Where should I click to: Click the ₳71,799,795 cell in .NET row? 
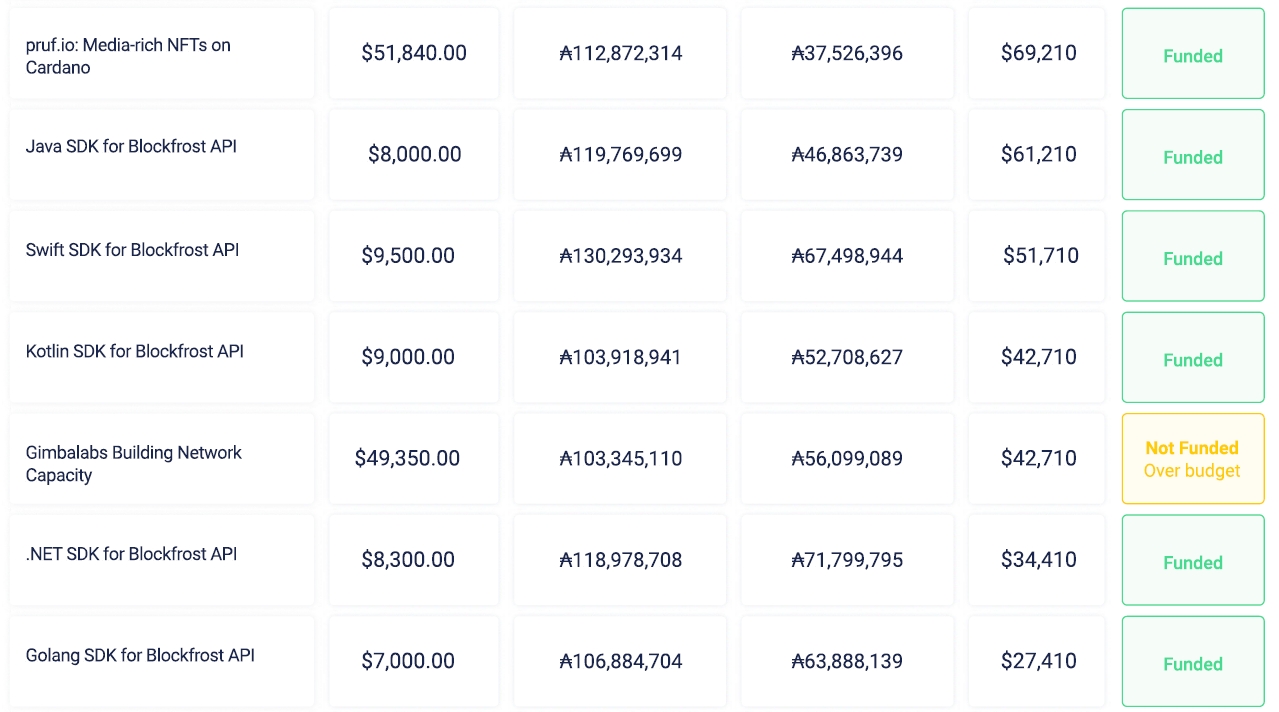(847, 560)
